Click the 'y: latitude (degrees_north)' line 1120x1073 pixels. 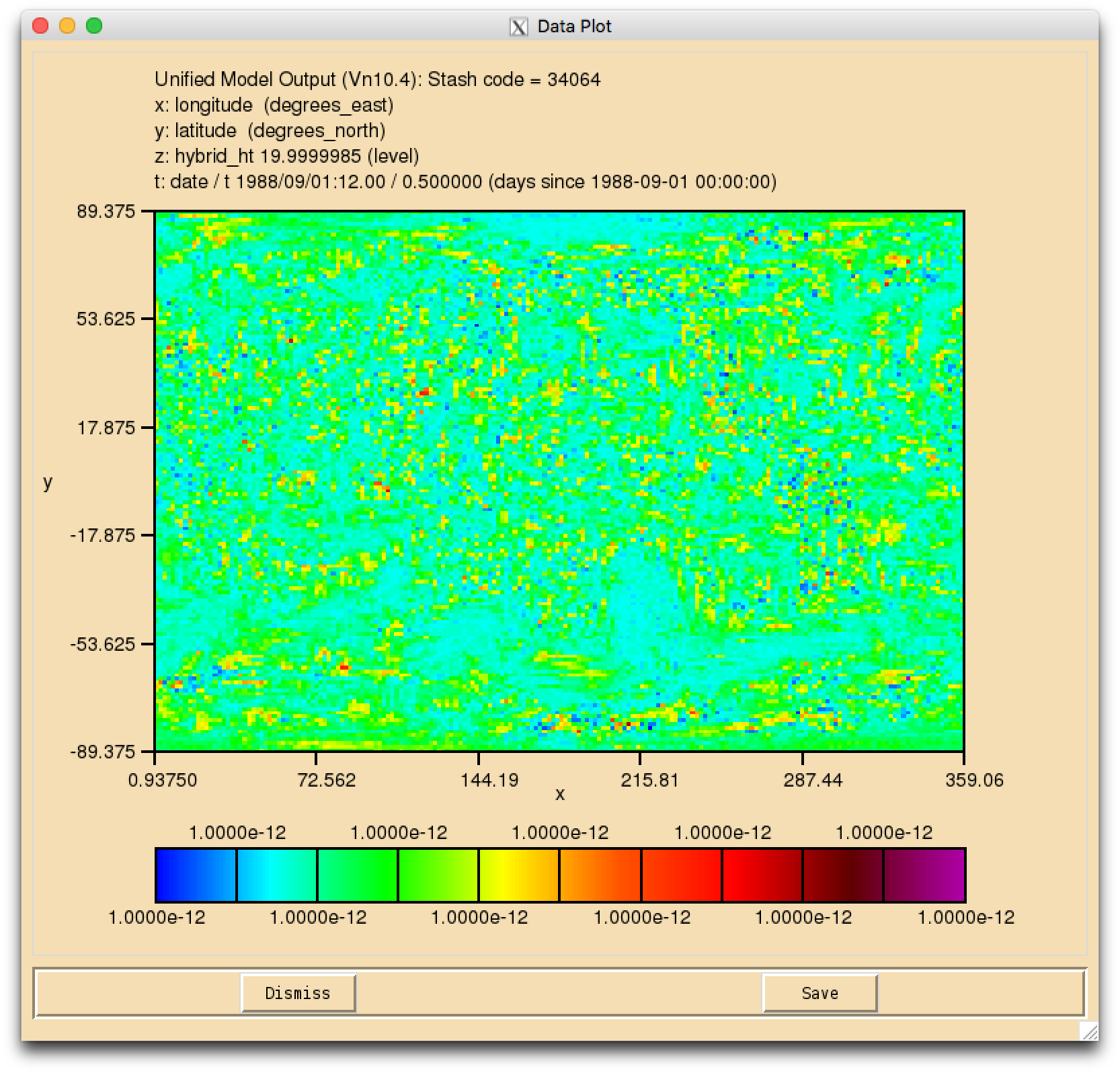coord(270,130)
